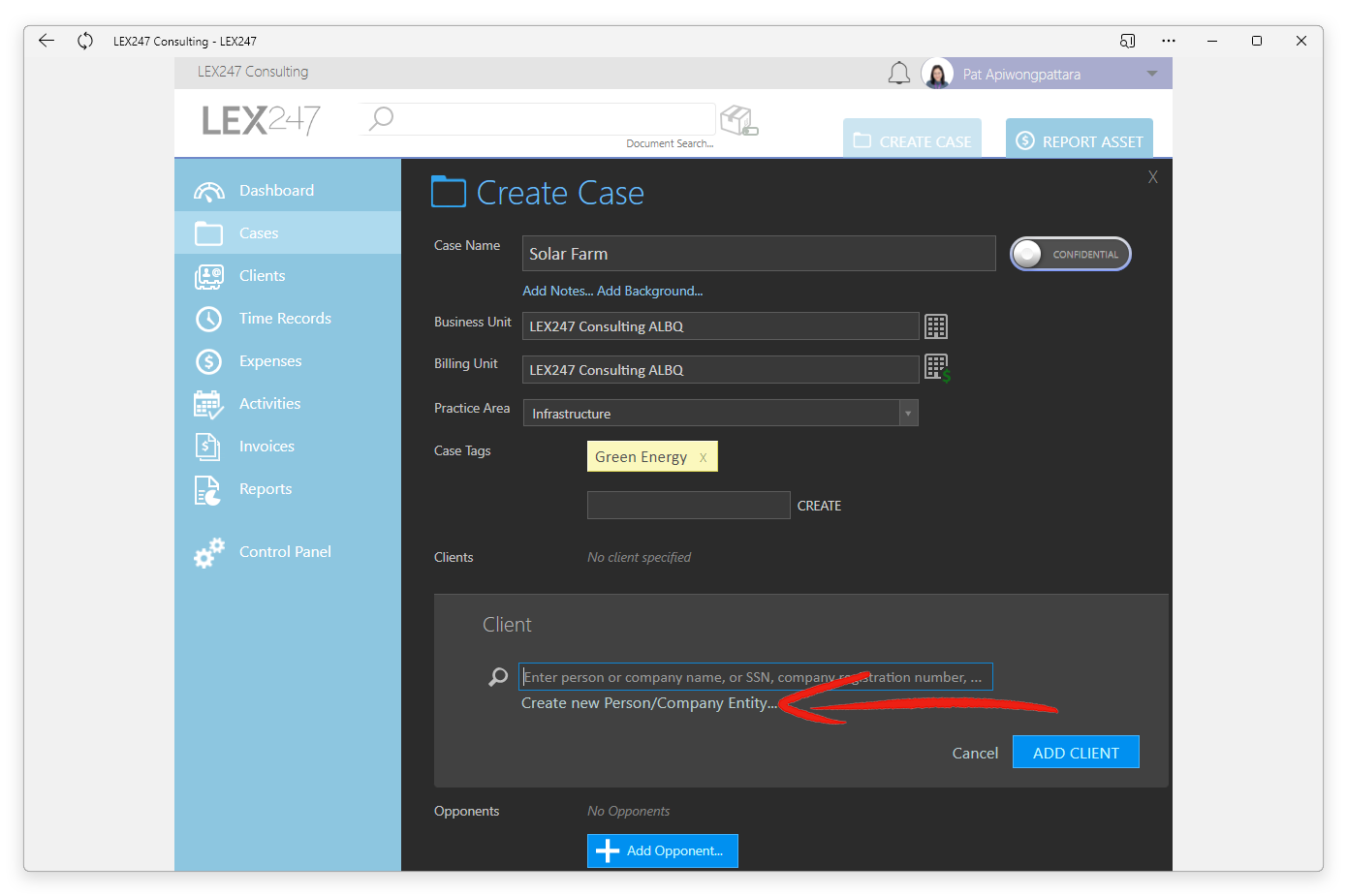Open the Add Background link

(650, 291)
